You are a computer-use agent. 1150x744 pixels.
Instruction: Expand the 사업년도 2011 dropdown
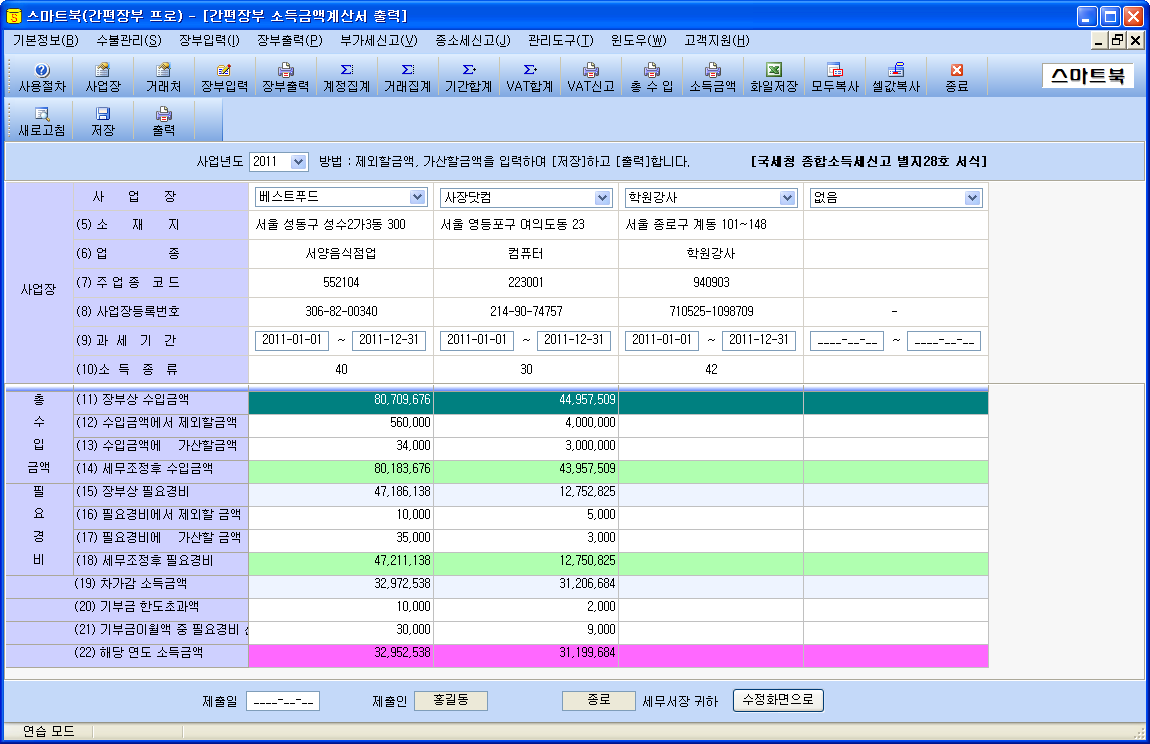click(x=299, y=161)
